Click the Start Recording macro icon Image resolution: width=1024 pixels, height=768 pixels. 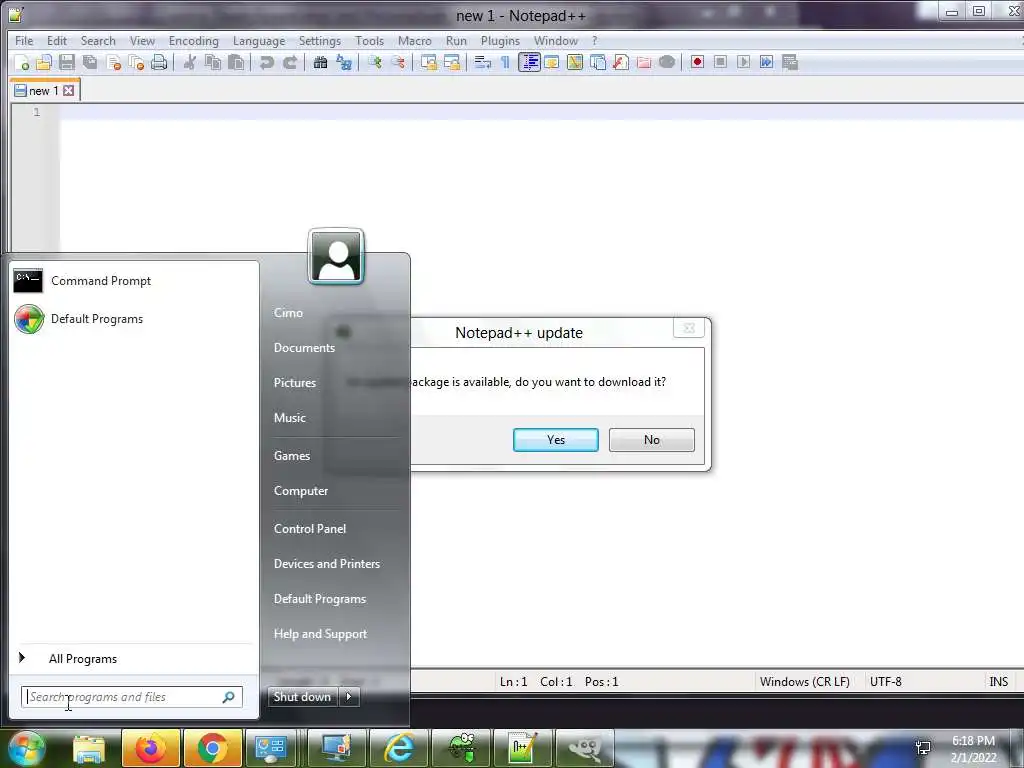(x=697, y=62)
